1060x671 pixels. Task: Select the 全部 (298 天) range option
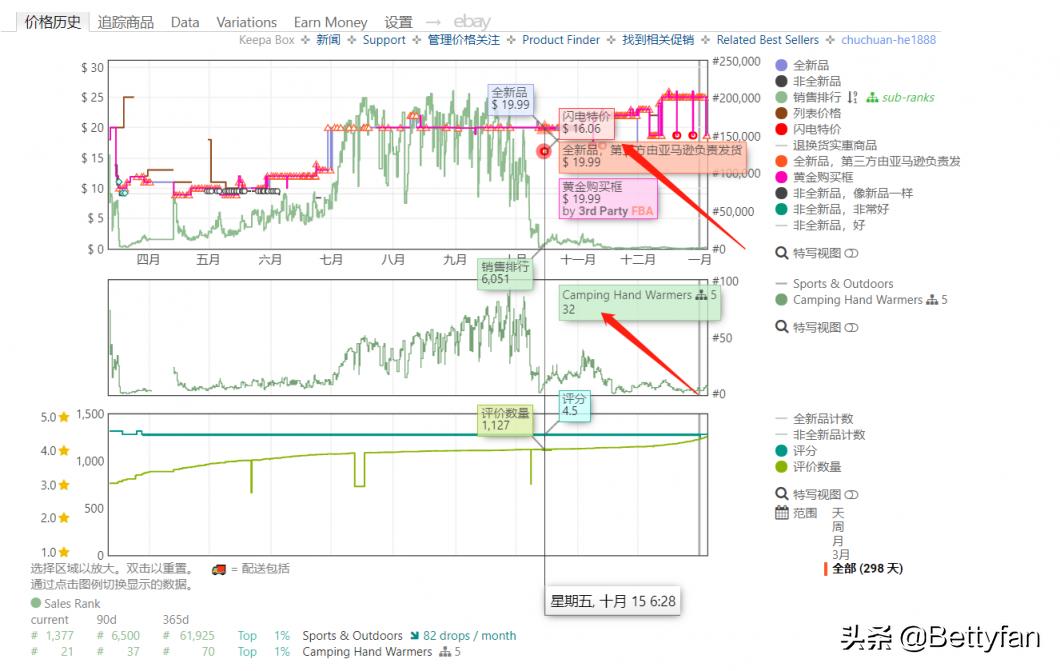point(866,568)
